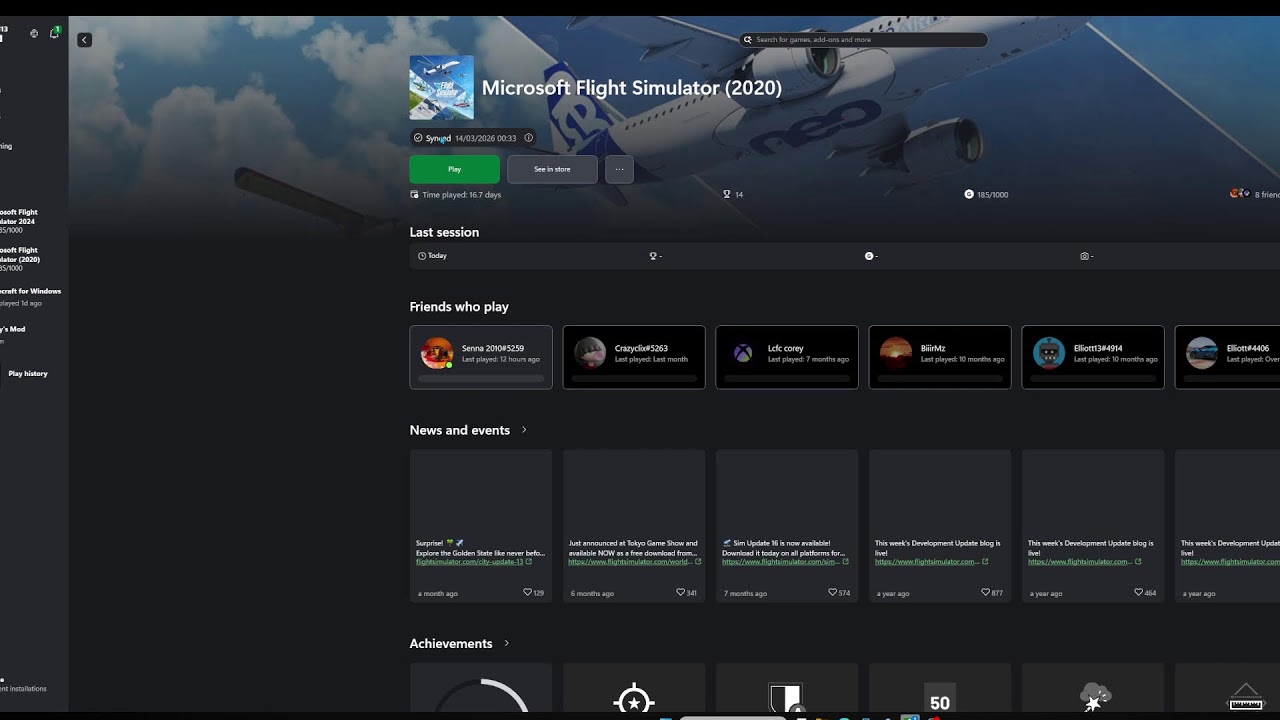
Task: Like the Tokyo Game Show post (341)
Action: [681, 593]
